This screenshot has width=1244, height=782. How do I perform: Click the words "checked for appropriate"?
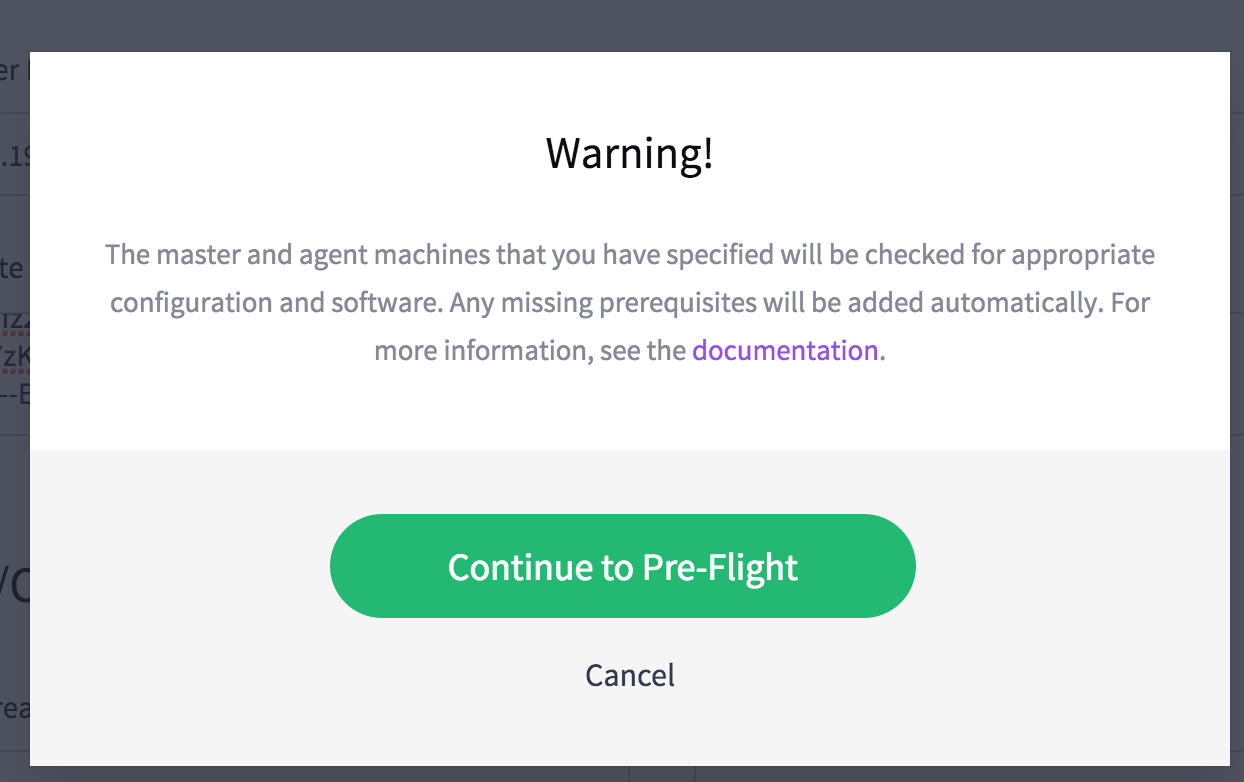tap(1010, 254)
